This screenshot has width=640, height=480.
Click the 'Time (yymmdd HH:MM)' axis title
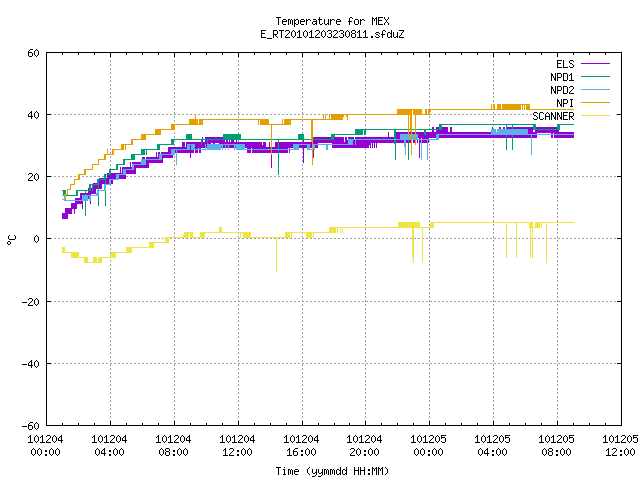point(332,471)
